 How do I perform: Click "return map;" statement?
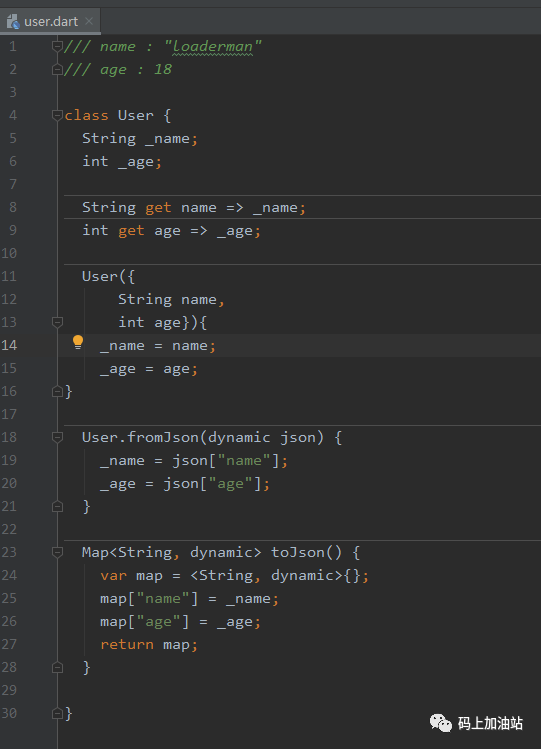pos(149,645)
